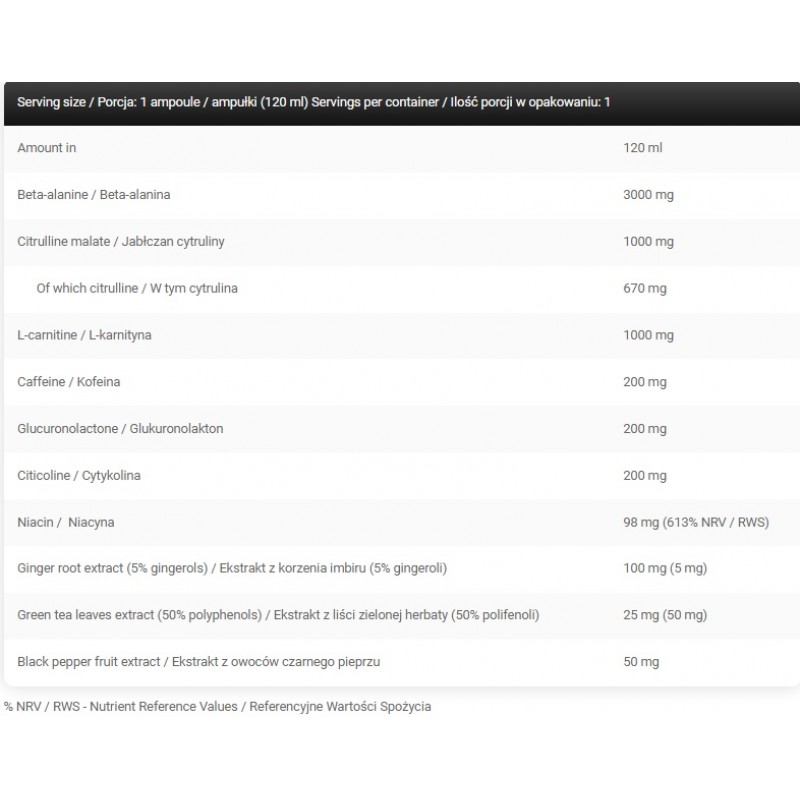Image resolution: width=800 pixels, height=800 pixels.
Task: Click the Niacin / Niacyna label
Action: [65, 522]
